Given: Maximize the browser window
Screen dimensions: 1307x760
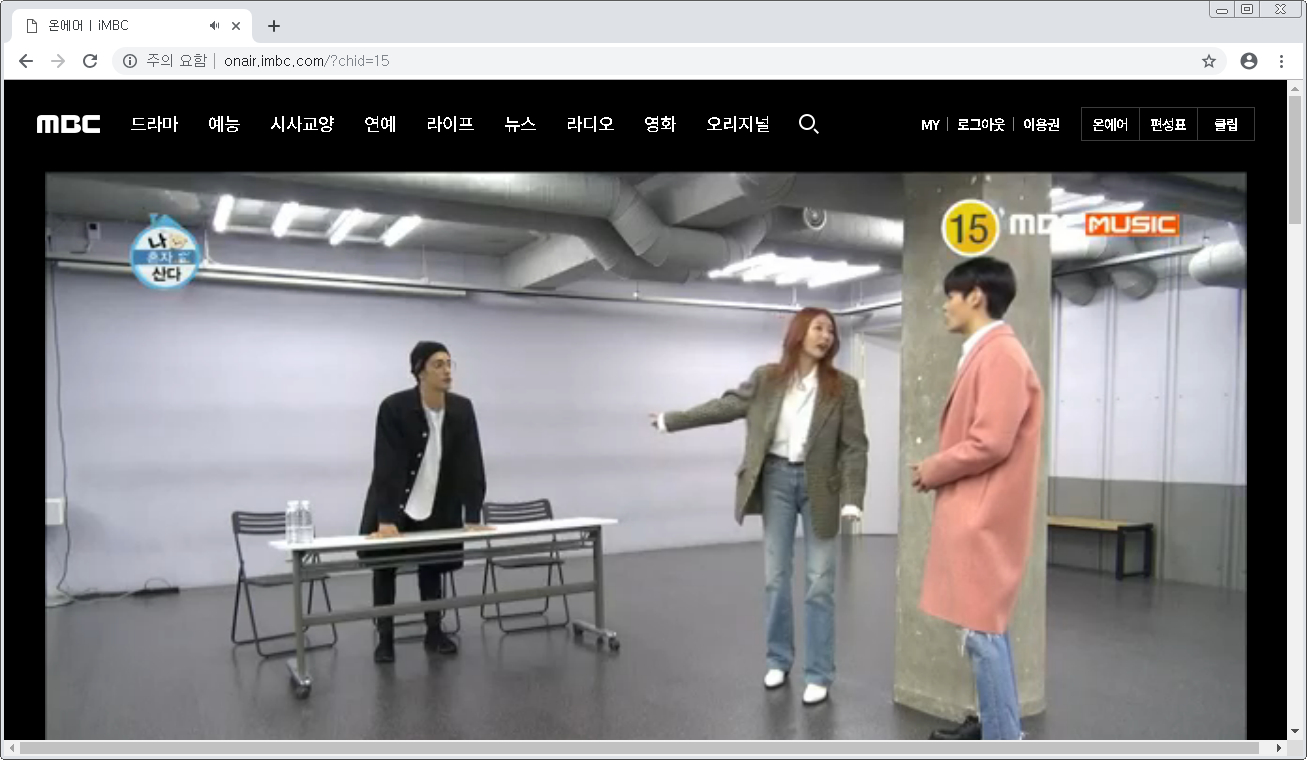Looking at the screenshot, I should click(1247, 9).
